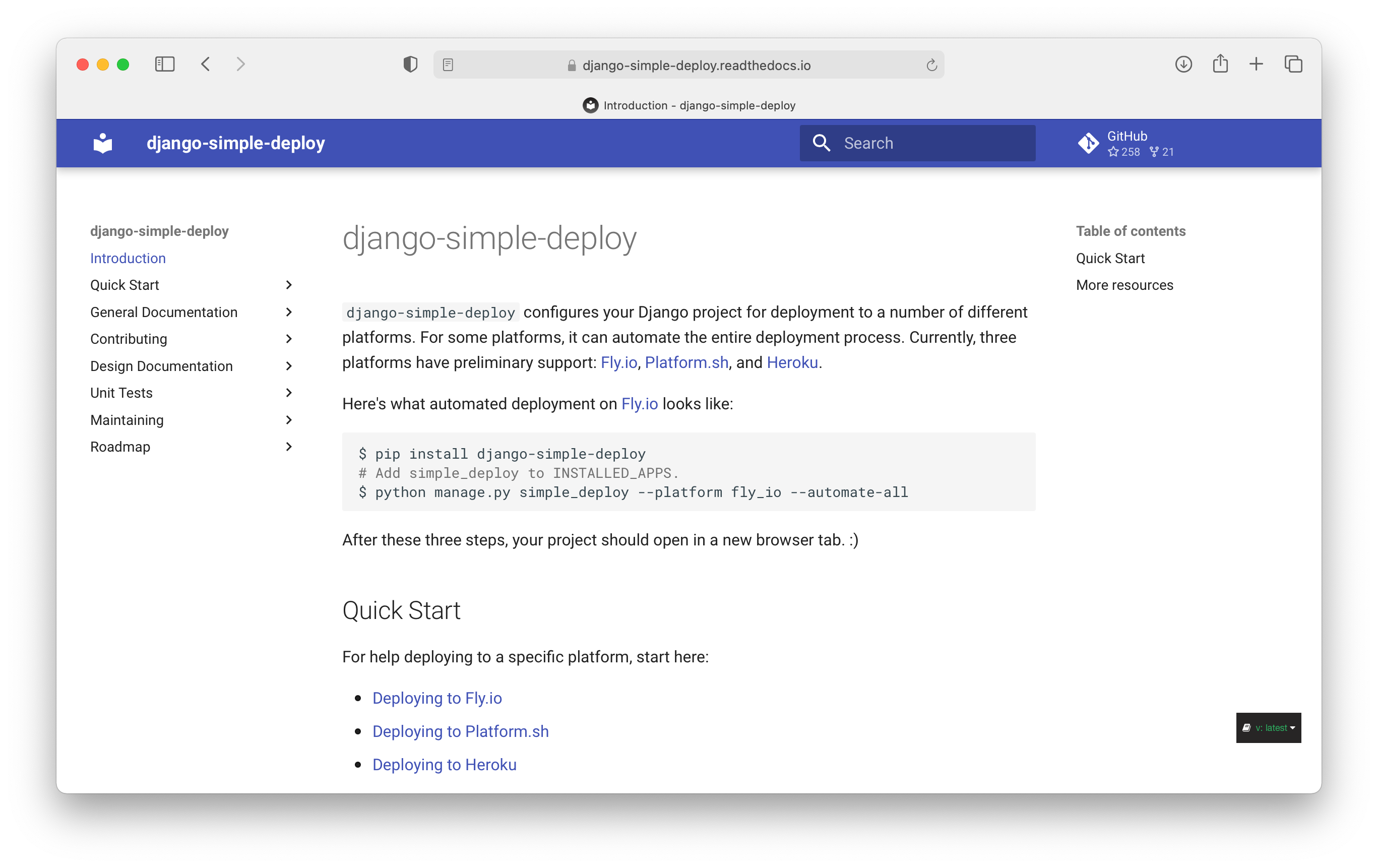Image resolution: width=1378 pixels, height=868 pixels.
Task: Expand the Roadmap chevron
Action: [x=289, y=446]
